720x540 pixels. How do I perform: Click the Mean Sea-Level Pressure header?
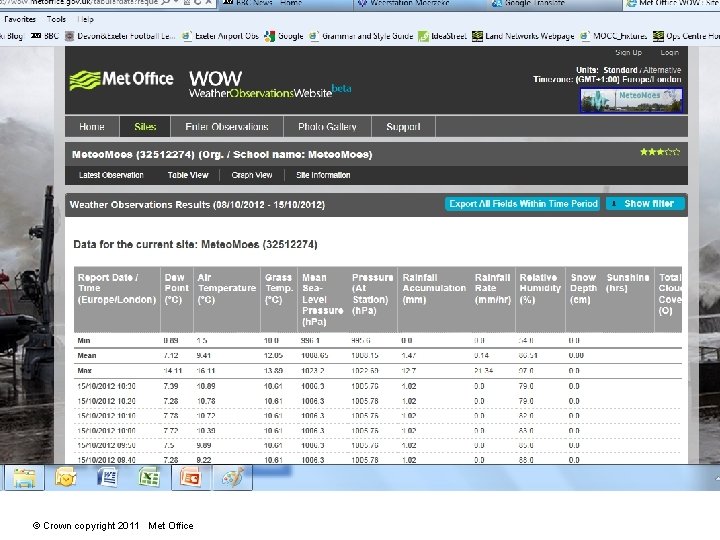[x=323, y=299]
